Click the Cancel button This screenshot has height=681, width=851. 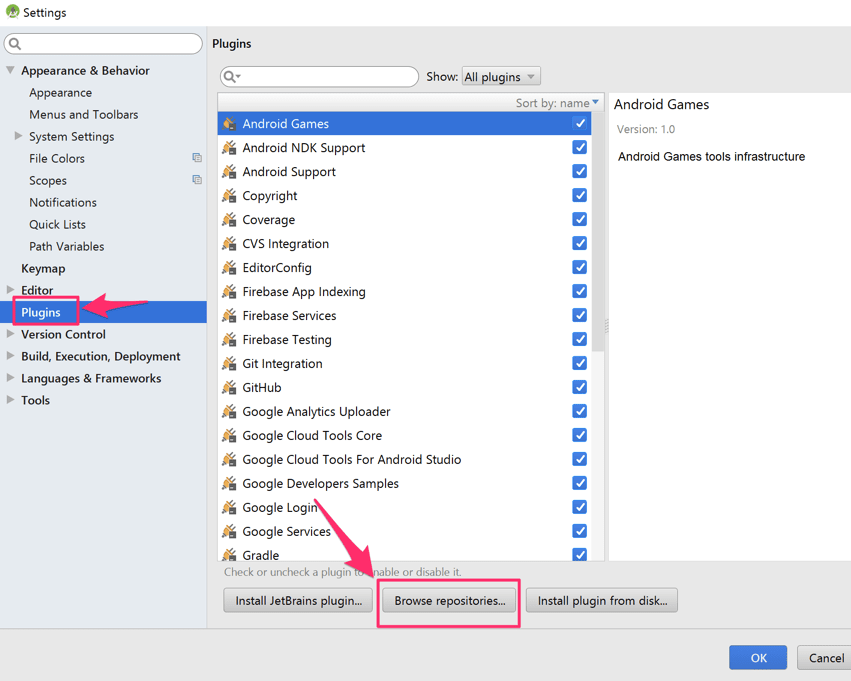pyautogui.click(x=824, y=658)
